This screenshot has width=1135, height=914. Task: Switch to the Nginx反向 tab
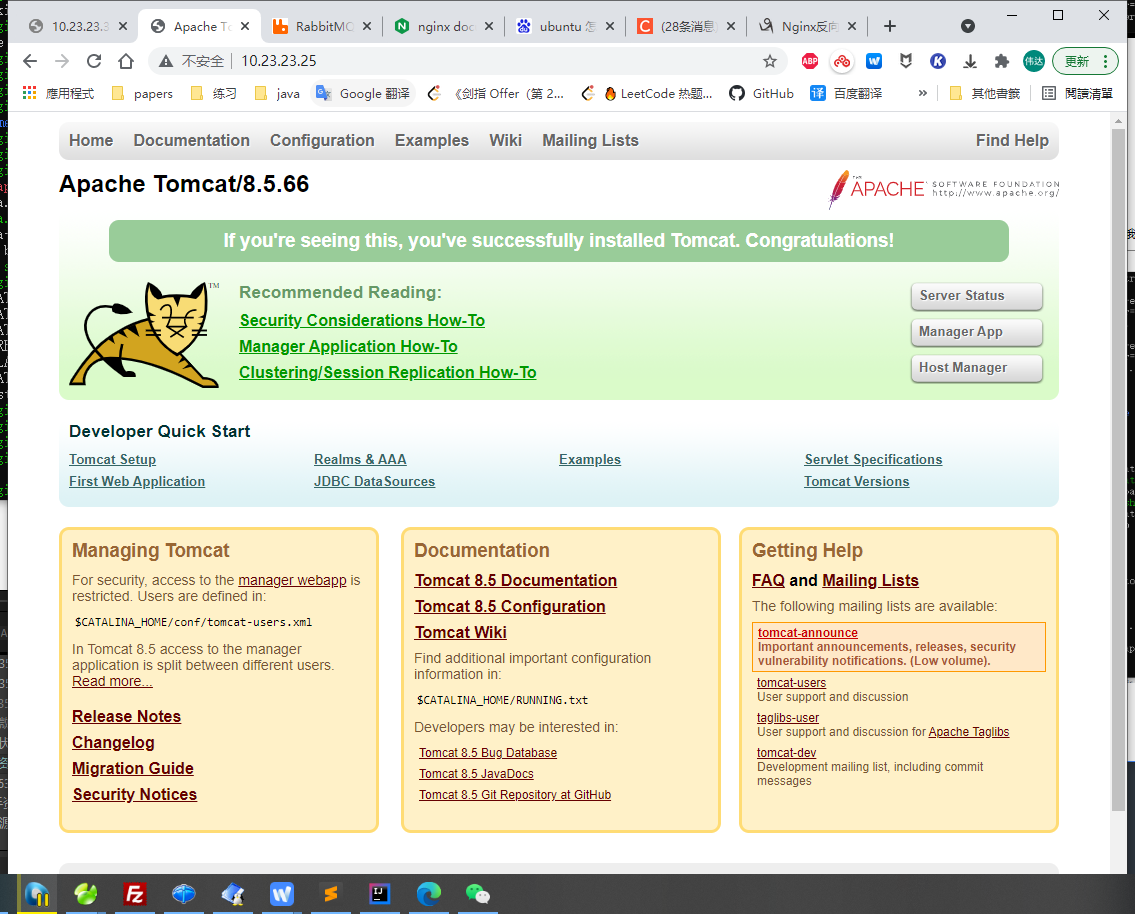[799, 27]
